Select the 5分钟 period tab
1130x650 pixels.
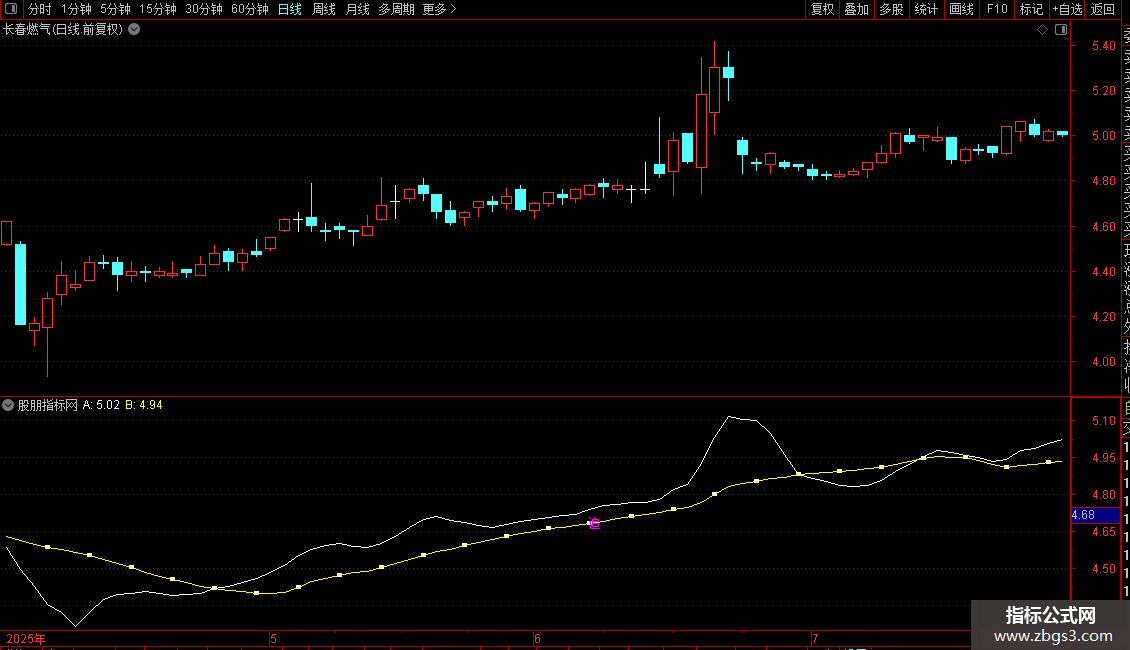115,9
